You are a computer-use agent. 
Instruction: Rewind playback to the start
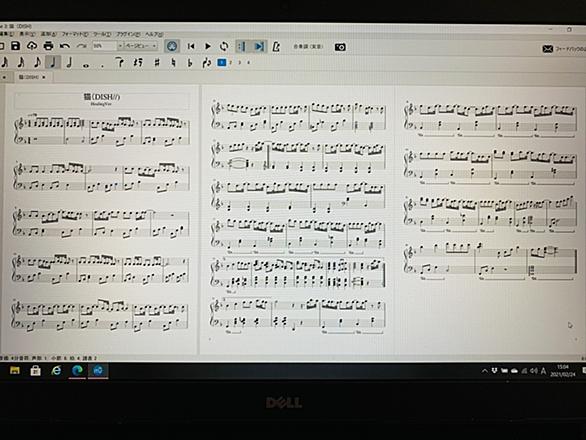191,46
